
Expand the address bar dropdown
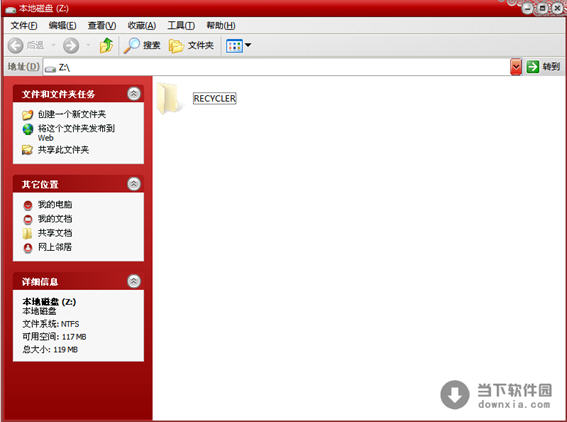click(516, 67)
